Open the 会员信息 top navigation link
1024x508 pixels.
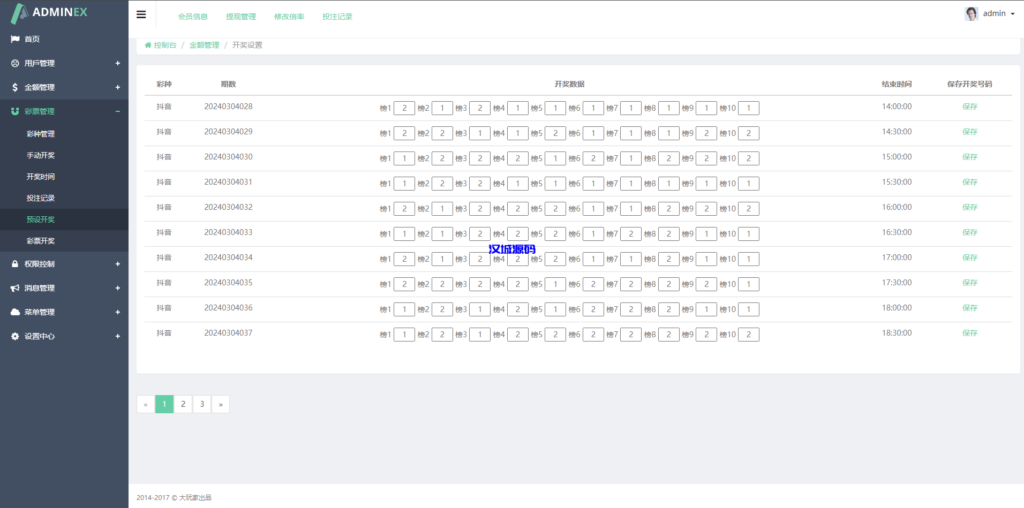point(193,17)
